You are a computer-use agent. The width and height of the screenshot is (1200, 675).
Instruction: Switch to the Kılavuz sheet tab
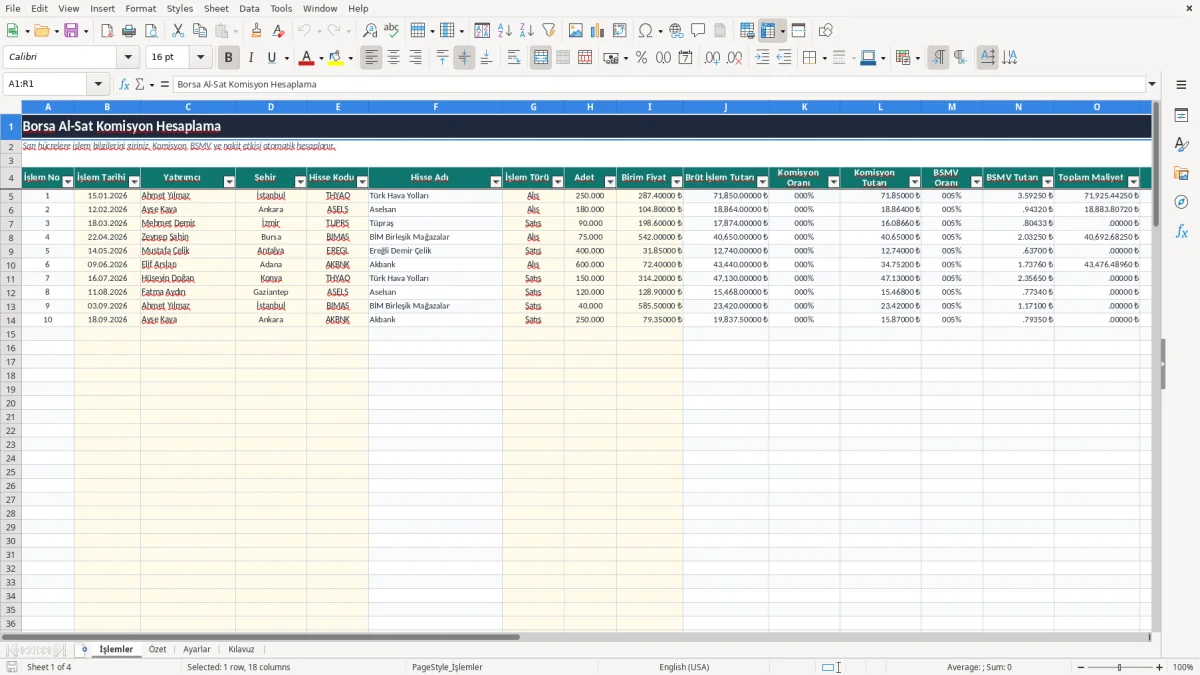click(x=241, y=649)
